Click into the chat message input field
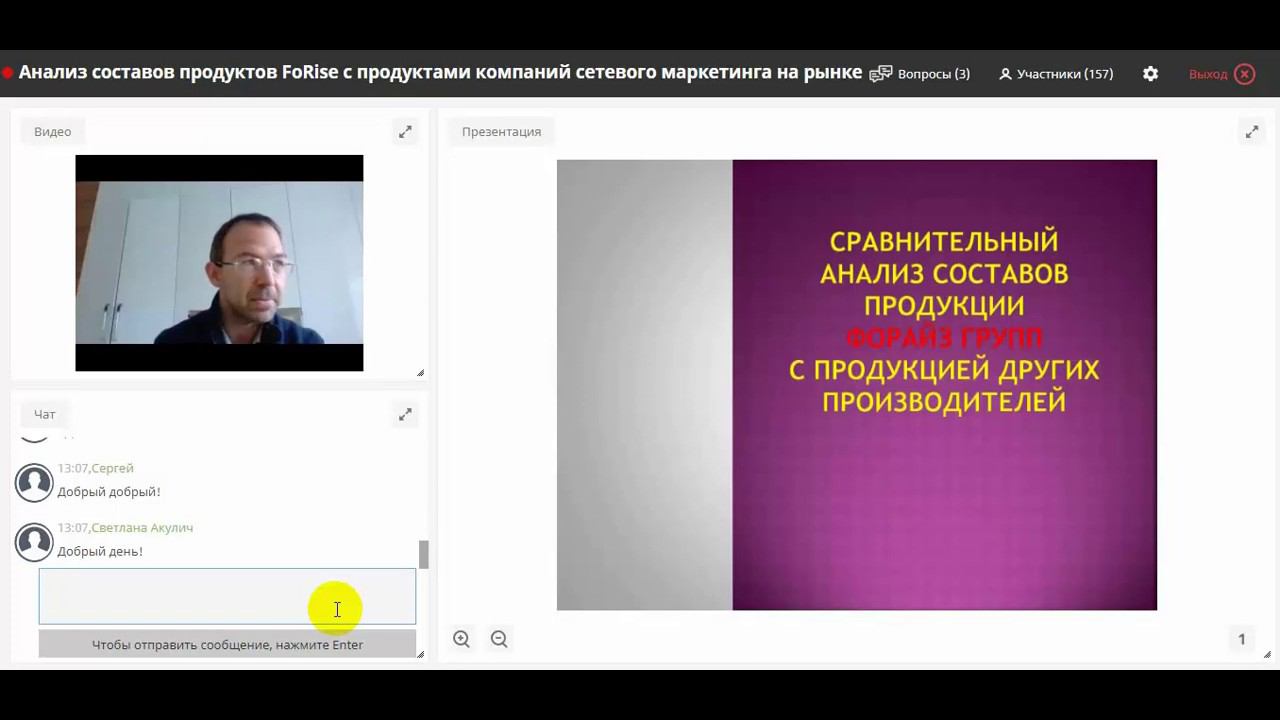The height and width of the screenshot is (720, 1280). [227, 597]
